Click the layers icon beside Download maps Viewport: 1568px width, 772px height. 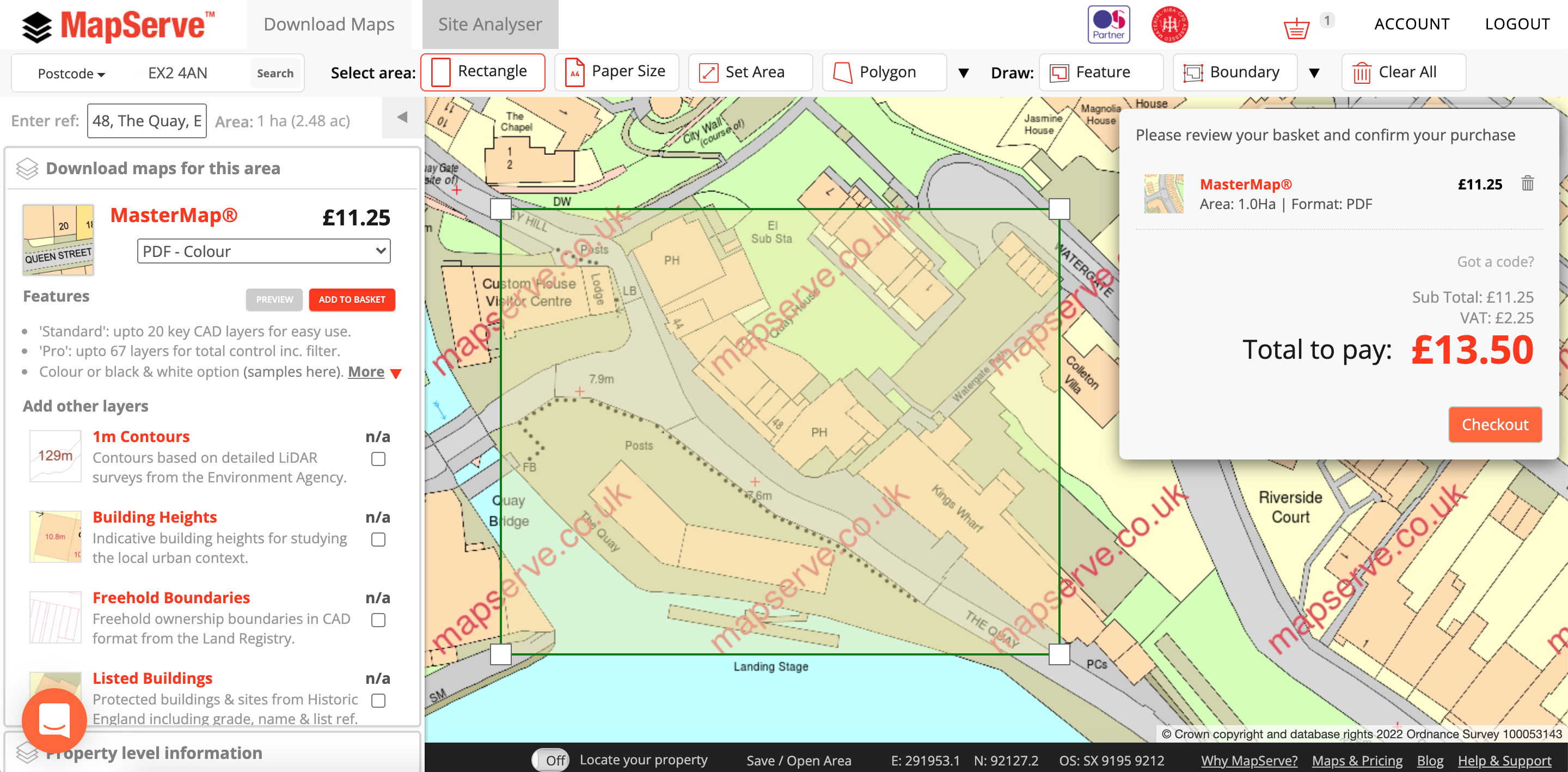(27, 169)
